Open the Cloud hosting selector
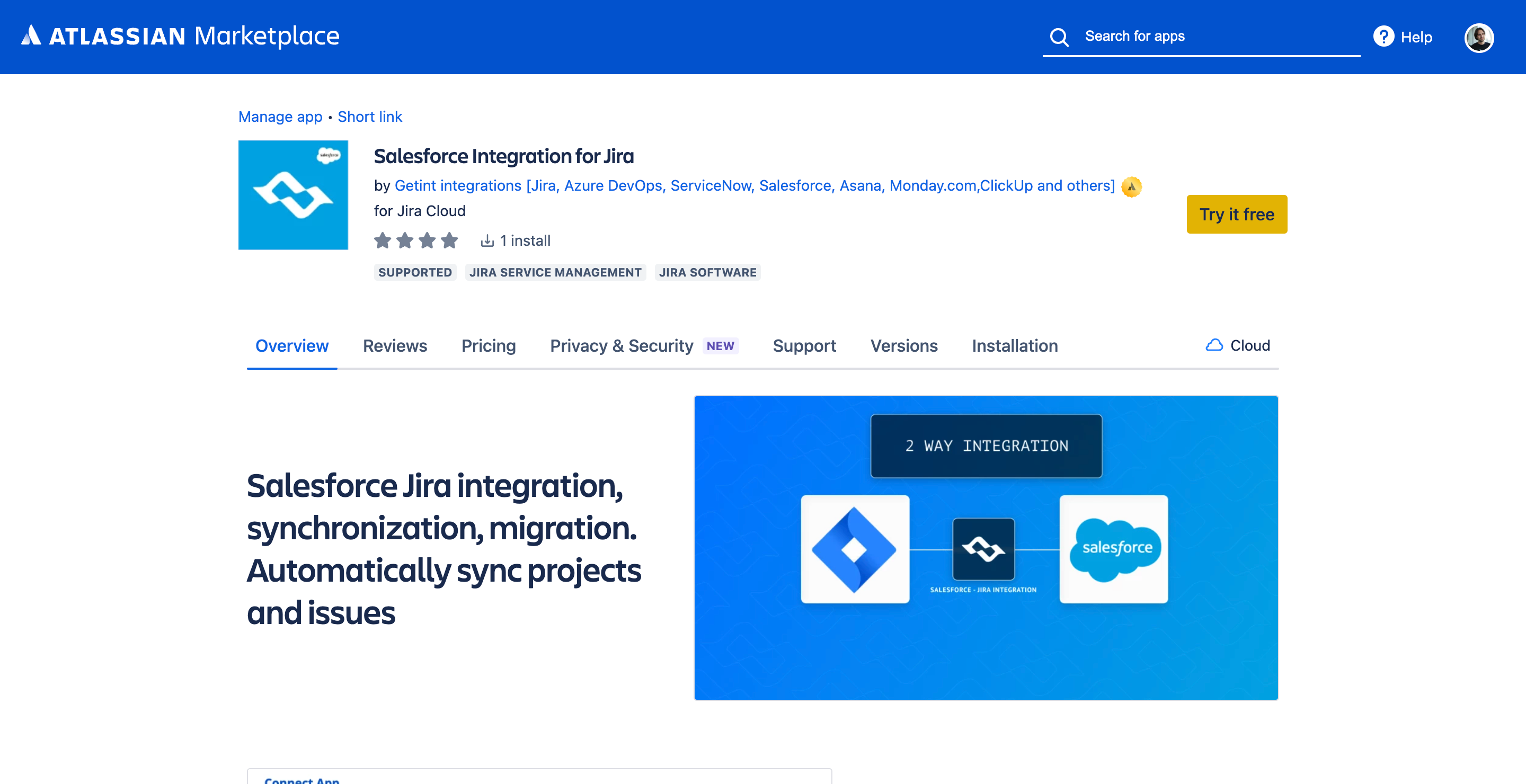 [1238, 345]
